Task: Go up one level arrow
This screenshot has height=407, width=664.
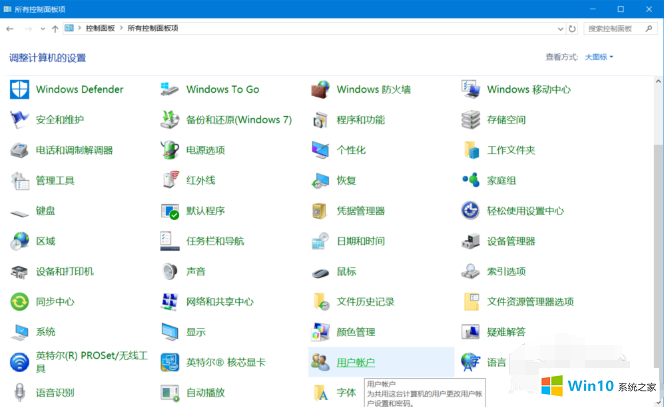Action: pos(55,29)
